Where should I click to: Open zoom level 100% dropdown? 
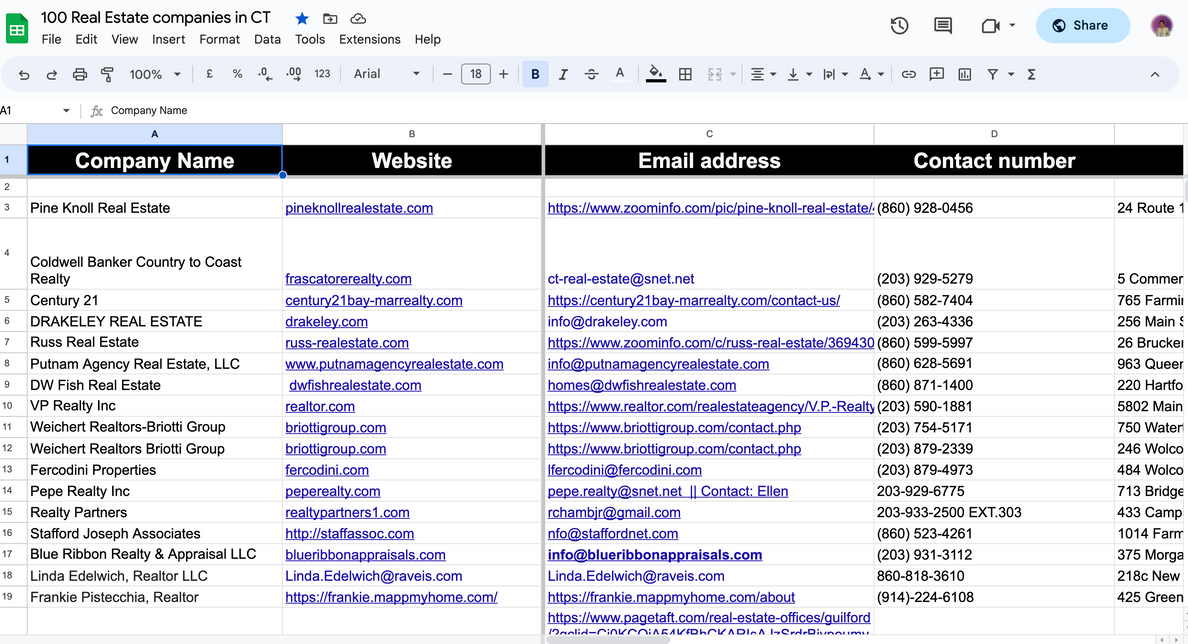[x=155, y=74]
